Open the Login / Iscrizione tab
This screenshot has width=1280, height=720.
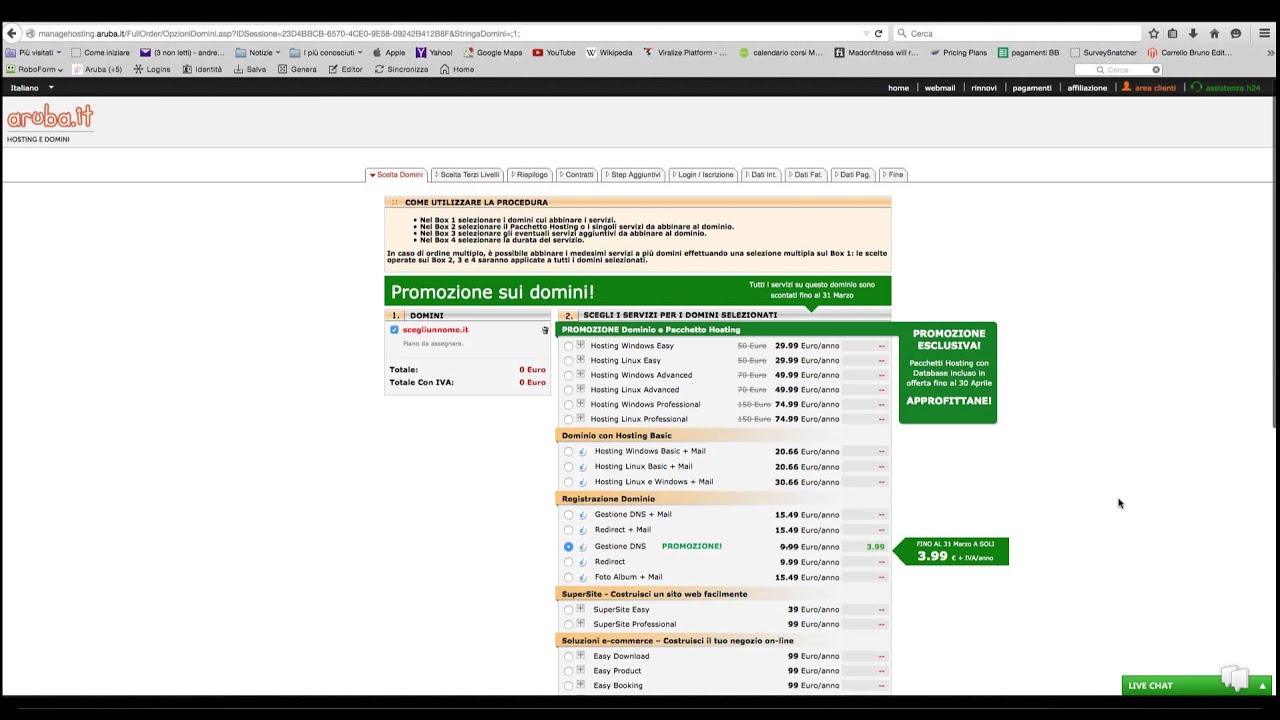click(x=703, y=175)
